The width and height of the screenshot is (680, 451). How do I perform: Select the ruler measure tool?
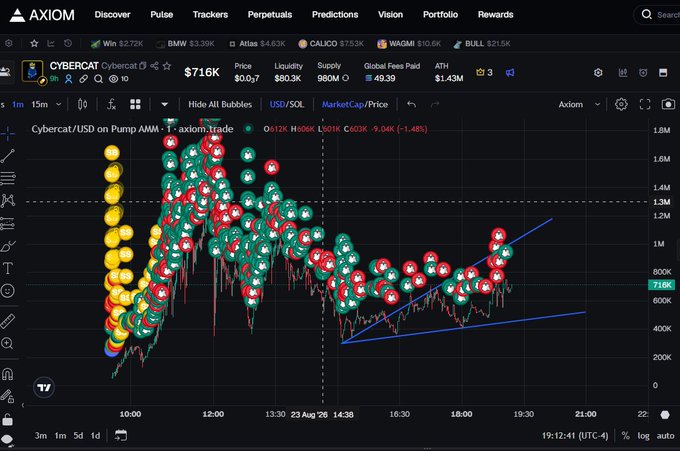[x=7, y=321]
